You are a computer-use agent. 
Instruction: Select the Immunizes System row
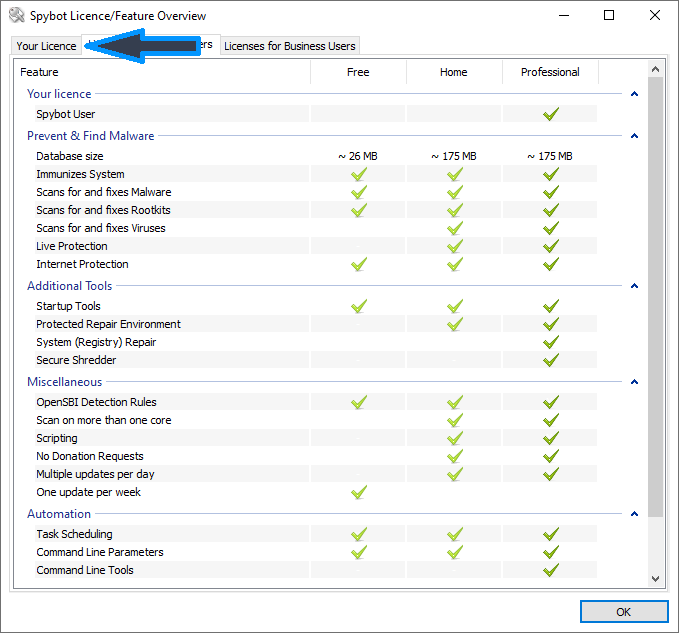click(316, 174)
